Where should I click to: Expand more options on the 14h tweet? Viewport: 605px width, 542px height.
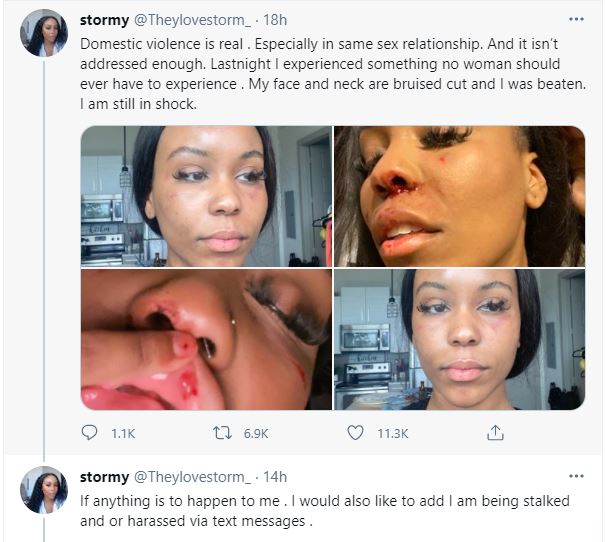576,477
